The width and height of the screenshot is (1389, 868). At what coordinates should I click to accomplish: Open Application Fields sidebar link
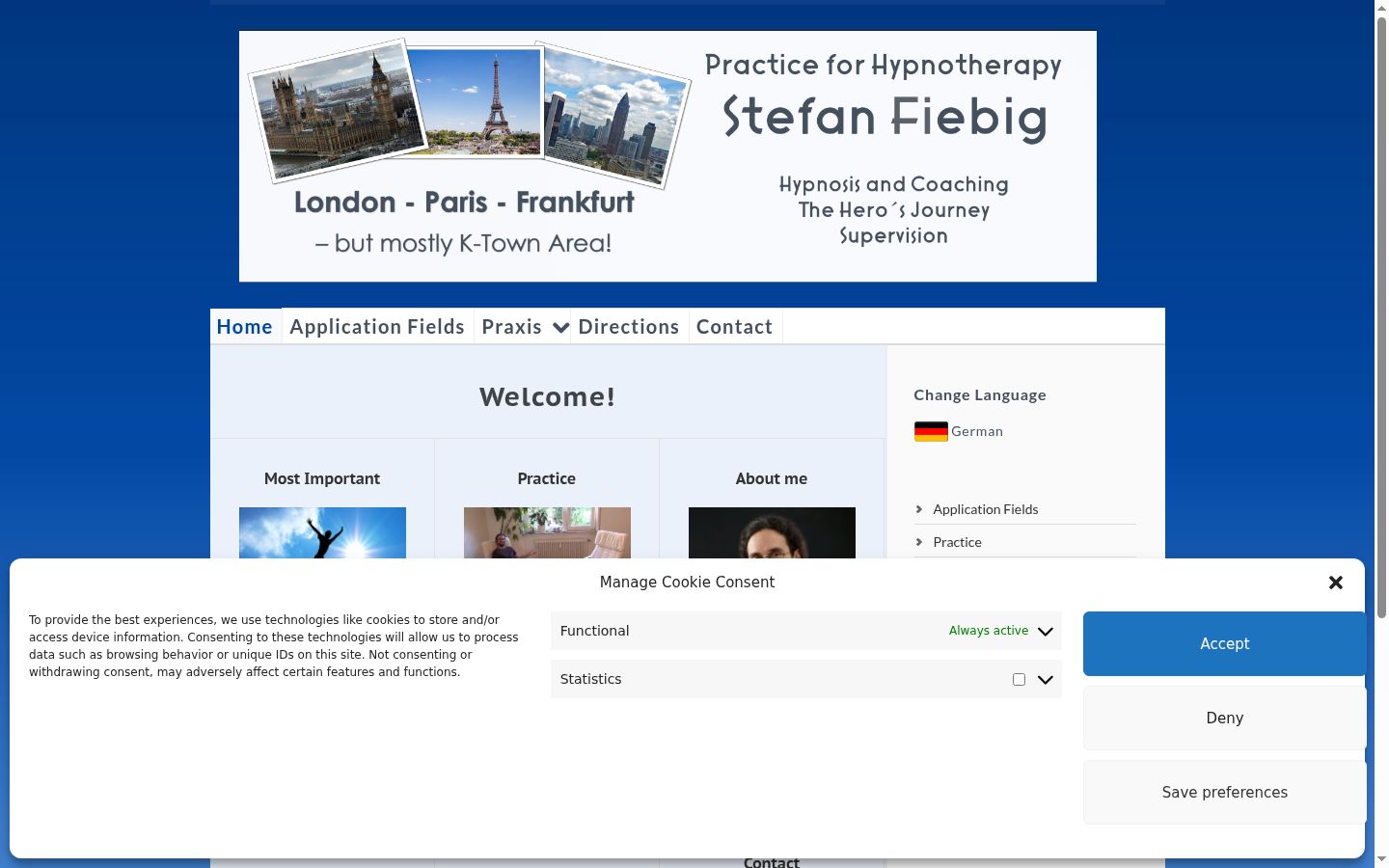tap(986, 509)
